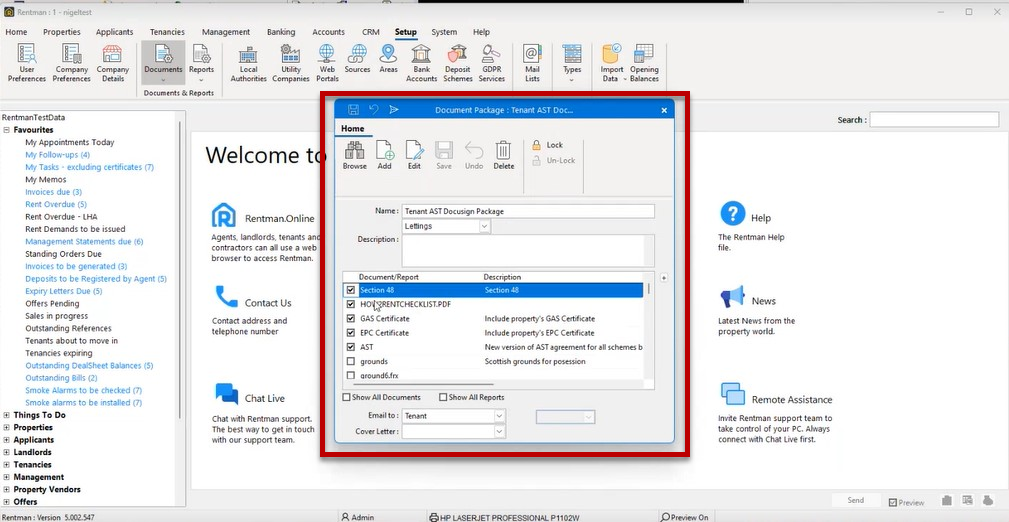Click the Send button at bottom right
1009x522 pixels.
tap(855, 500)
